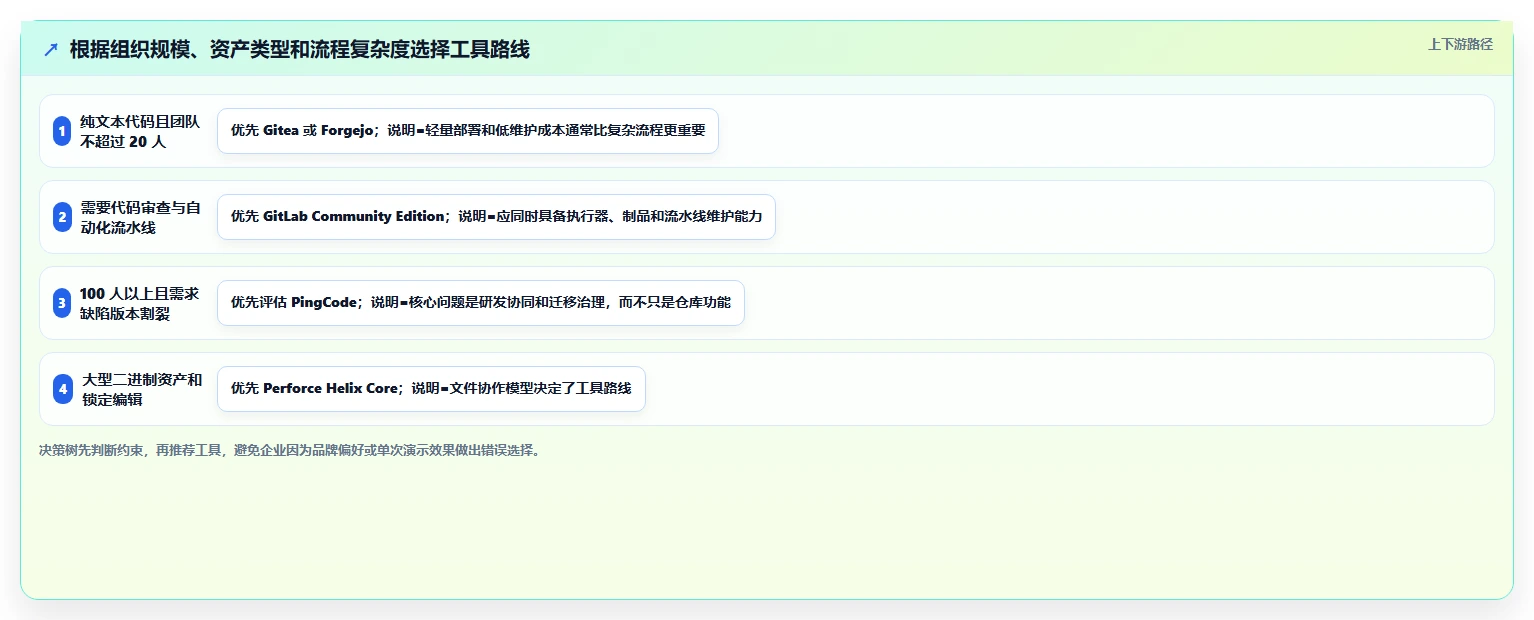The image size is (1534, 620).
Task: Click the footnote starting 决策树先判断约束
Action: (x=290, y=450)
